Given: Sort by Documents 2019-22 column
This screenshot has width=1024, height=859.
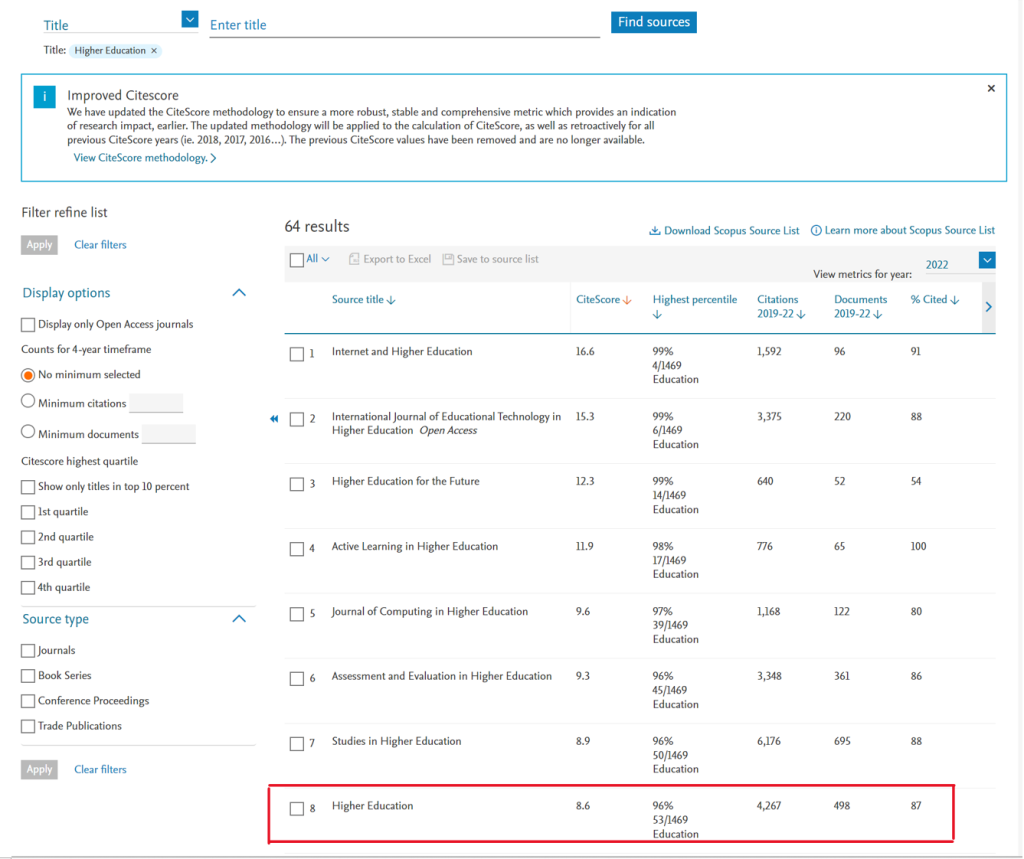Looking at the screenshot, I should [860, 306].
